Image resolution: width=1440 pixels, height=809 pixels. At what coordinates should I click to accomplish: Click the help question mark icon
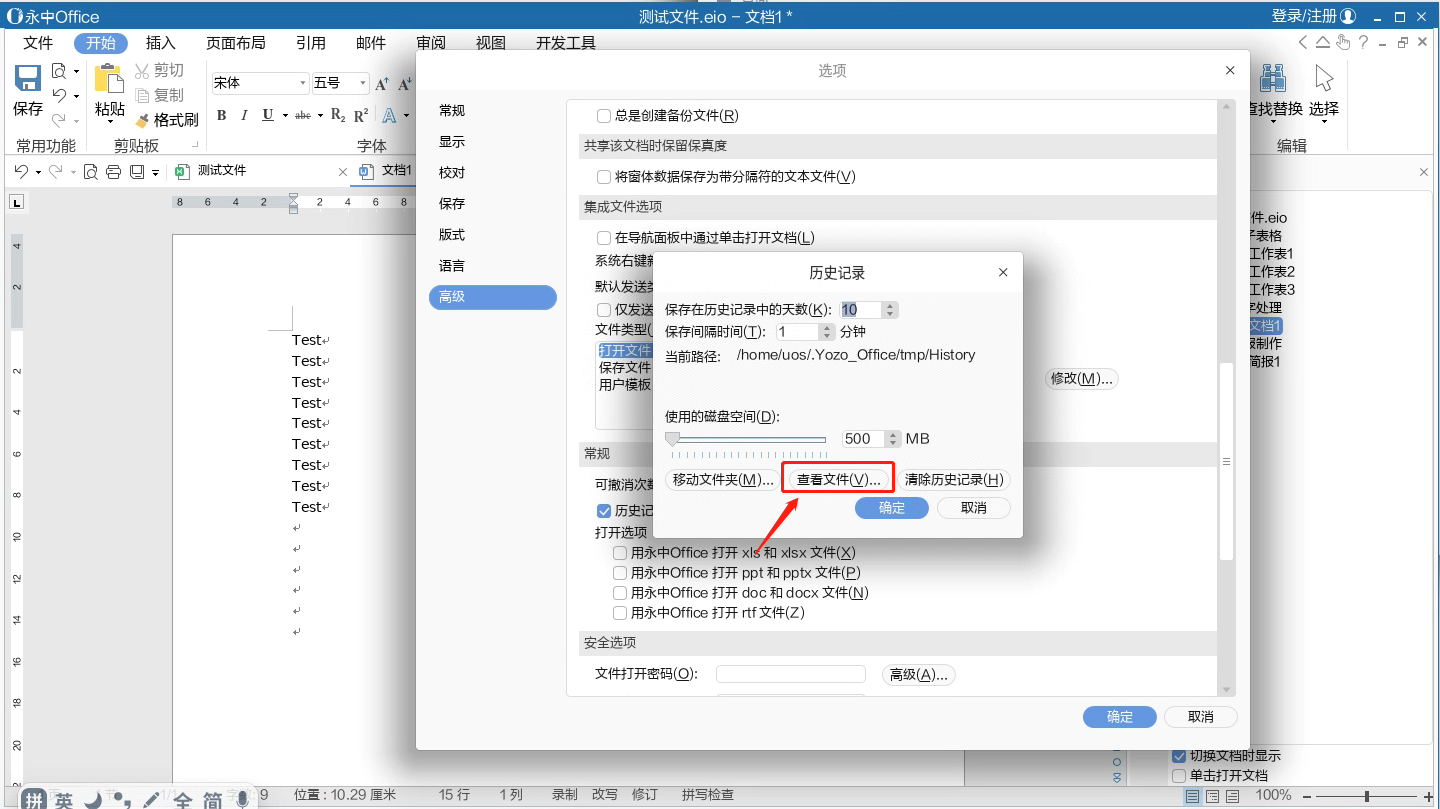(x=1363, y=42)
